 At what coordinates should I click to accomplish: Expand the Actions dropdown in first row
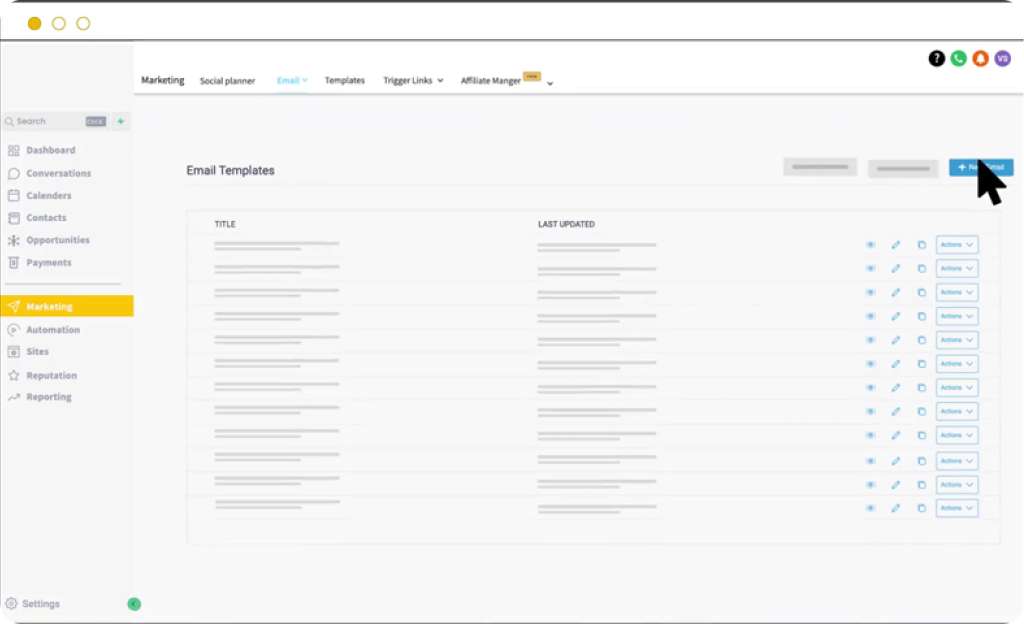[x=957, y=244]
